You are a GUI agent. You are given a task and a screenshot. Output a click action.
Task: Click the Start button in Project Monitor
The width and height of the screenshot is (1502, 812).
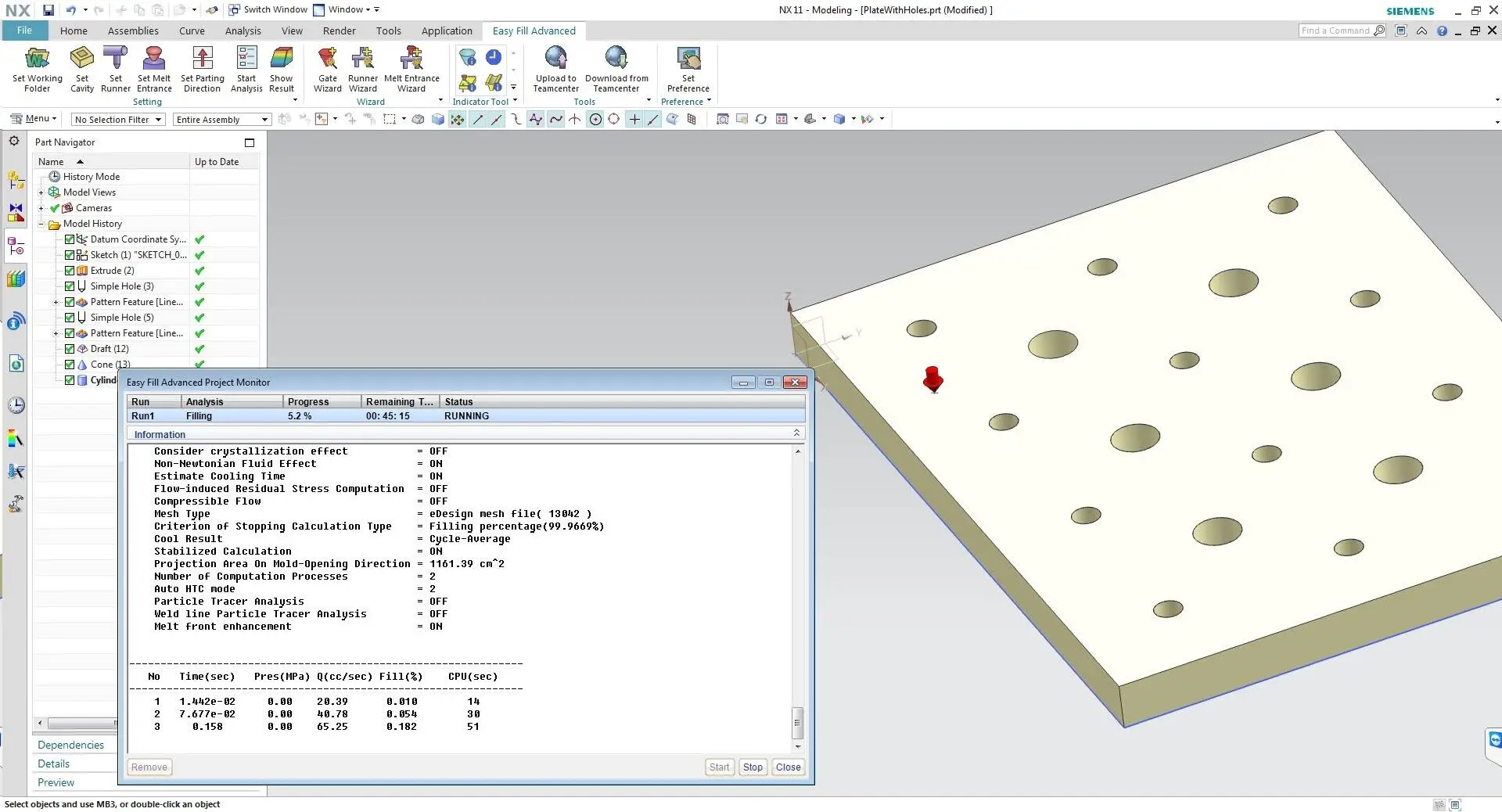(x=719, y=767)
